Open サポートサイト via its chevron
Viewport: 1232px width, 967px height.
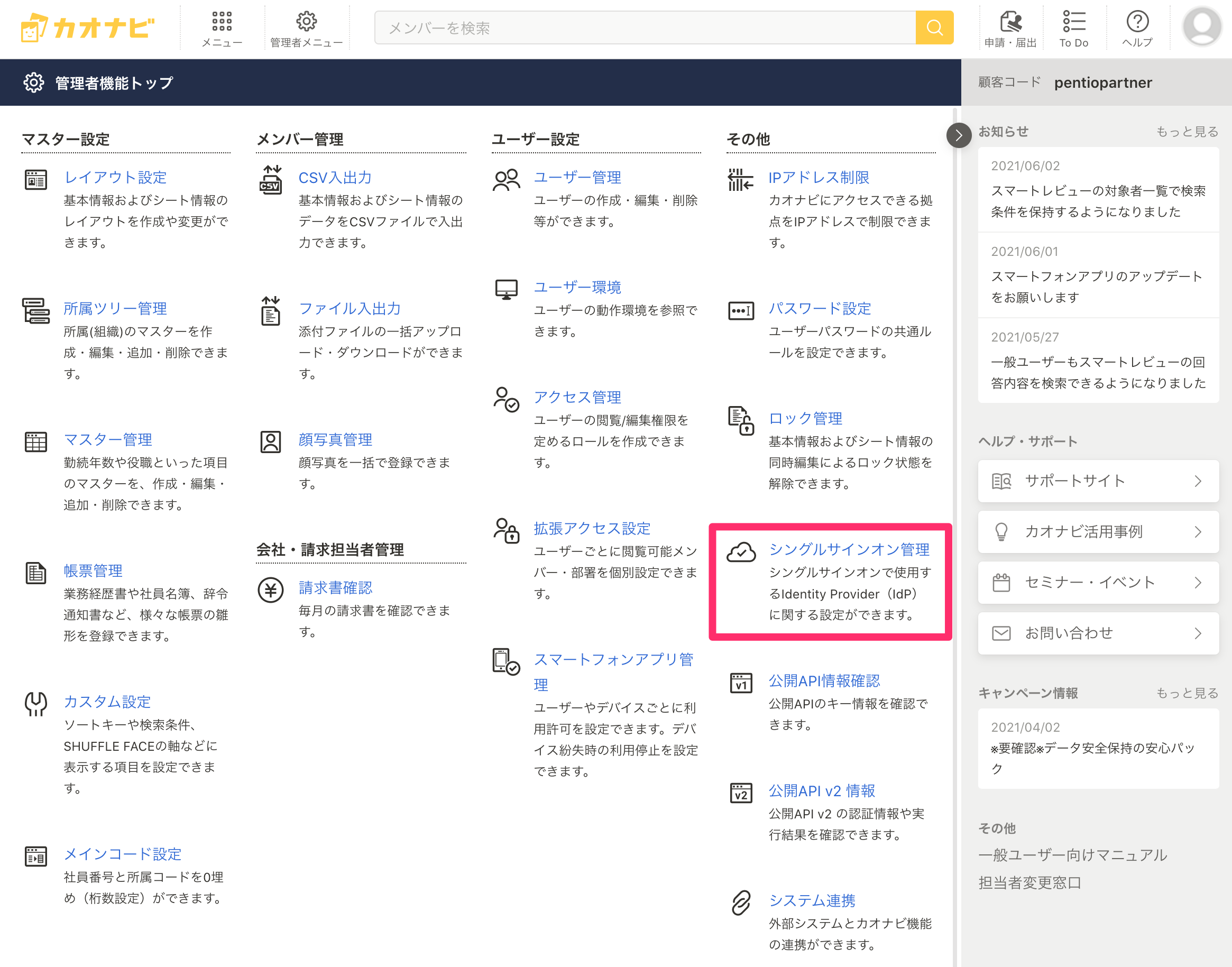tap(1198, 481)
